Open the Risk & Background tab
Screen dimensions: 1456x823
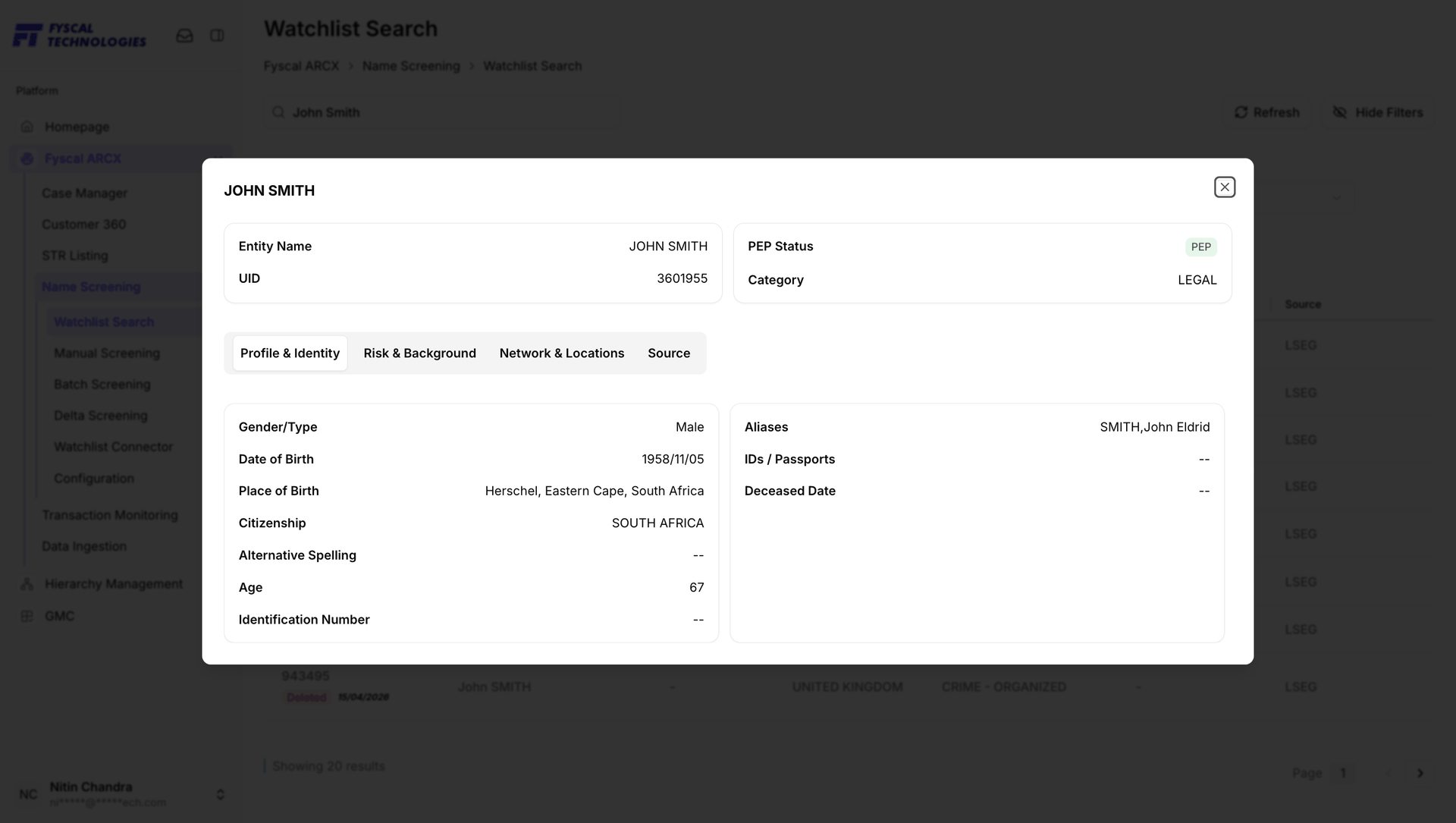419,353
